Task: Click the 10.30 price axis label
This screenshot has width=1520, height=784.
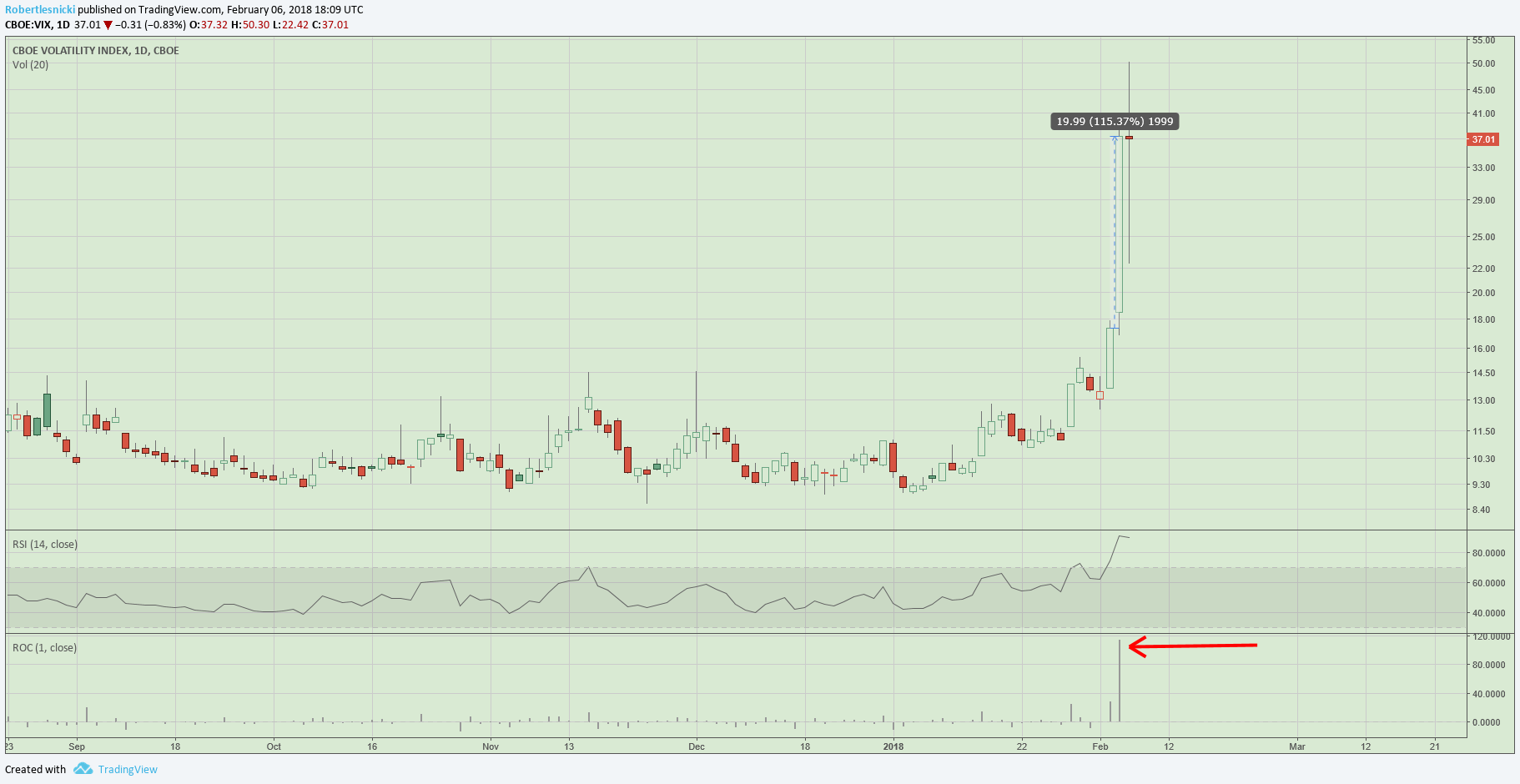Action: tap(1483, 459)
